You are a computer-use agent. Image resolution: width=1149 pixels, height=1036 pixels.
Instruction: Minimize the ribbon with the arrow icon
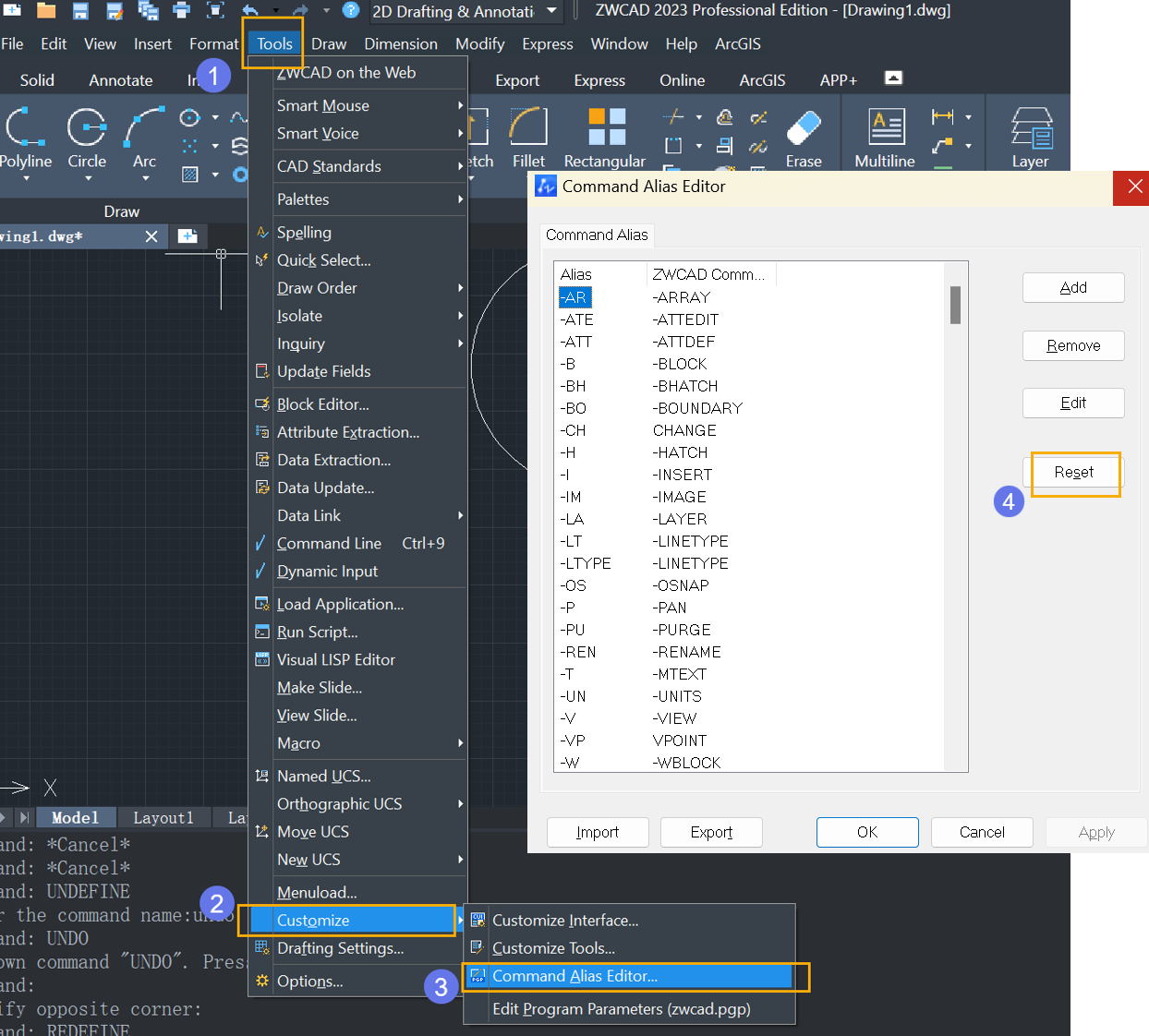(893, 78)
